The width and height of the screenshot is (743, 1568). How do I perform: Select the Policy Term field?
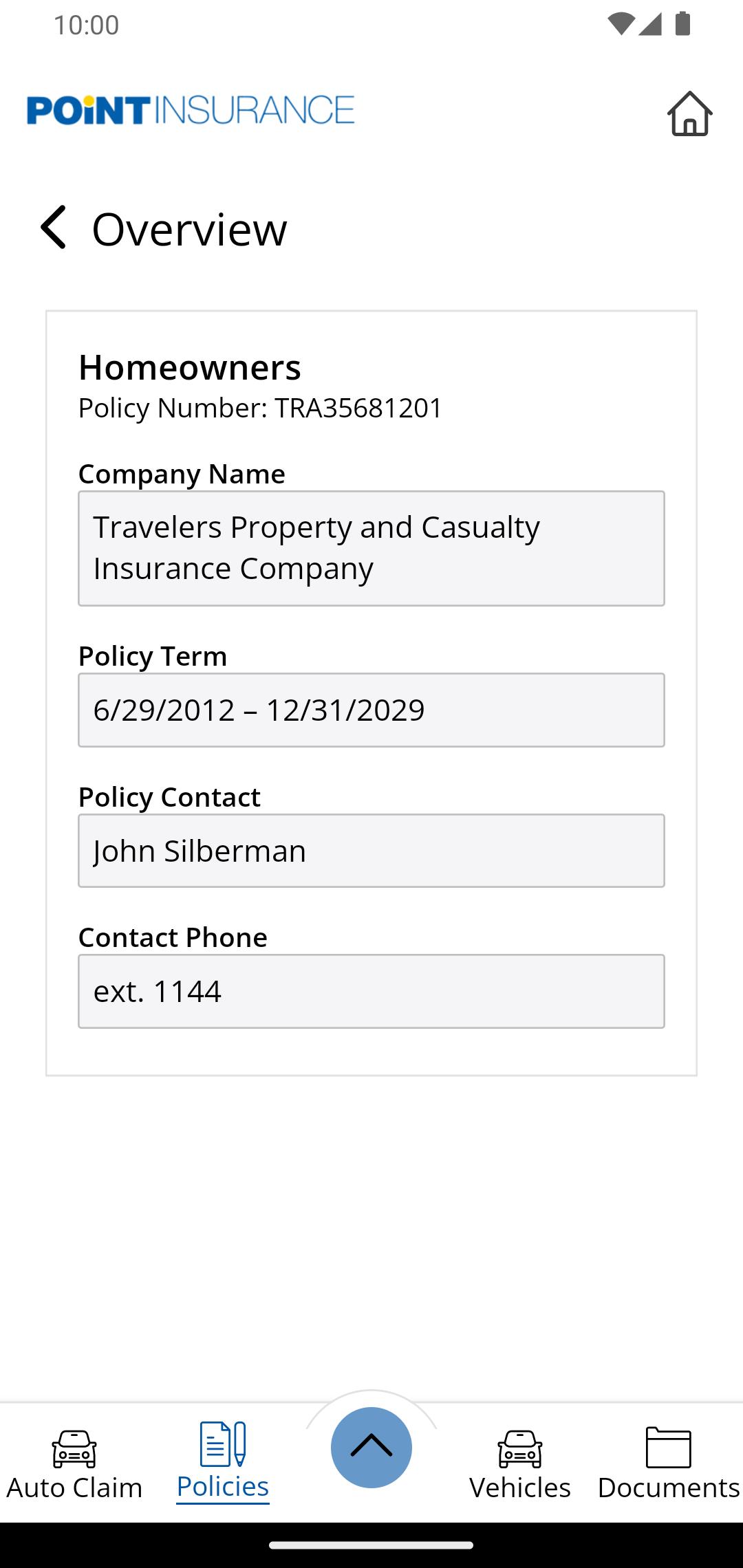pos(371,710)
